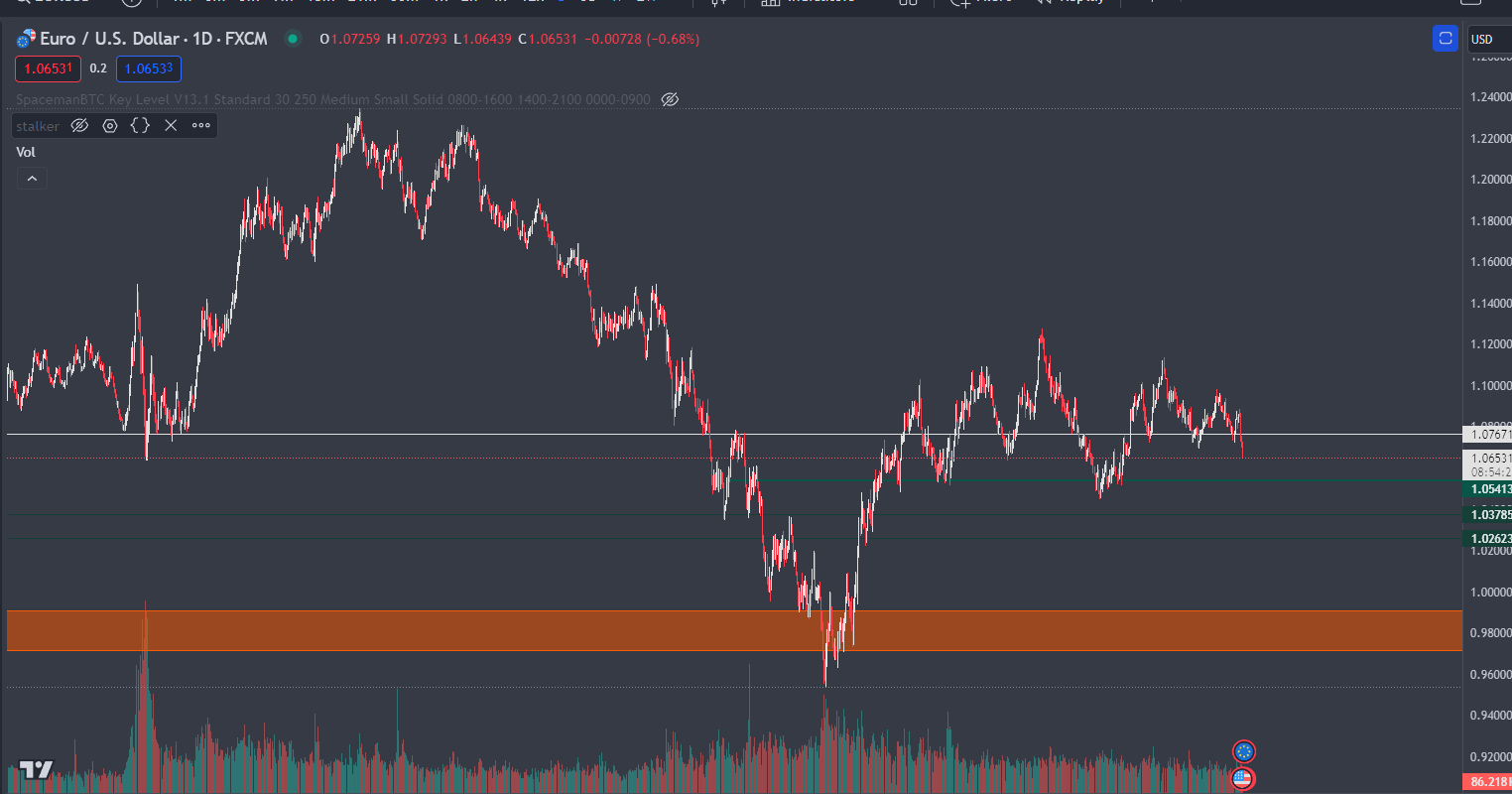Open source code of the stalker indicator
The image size is (1512, 794).
click(140, 126)
